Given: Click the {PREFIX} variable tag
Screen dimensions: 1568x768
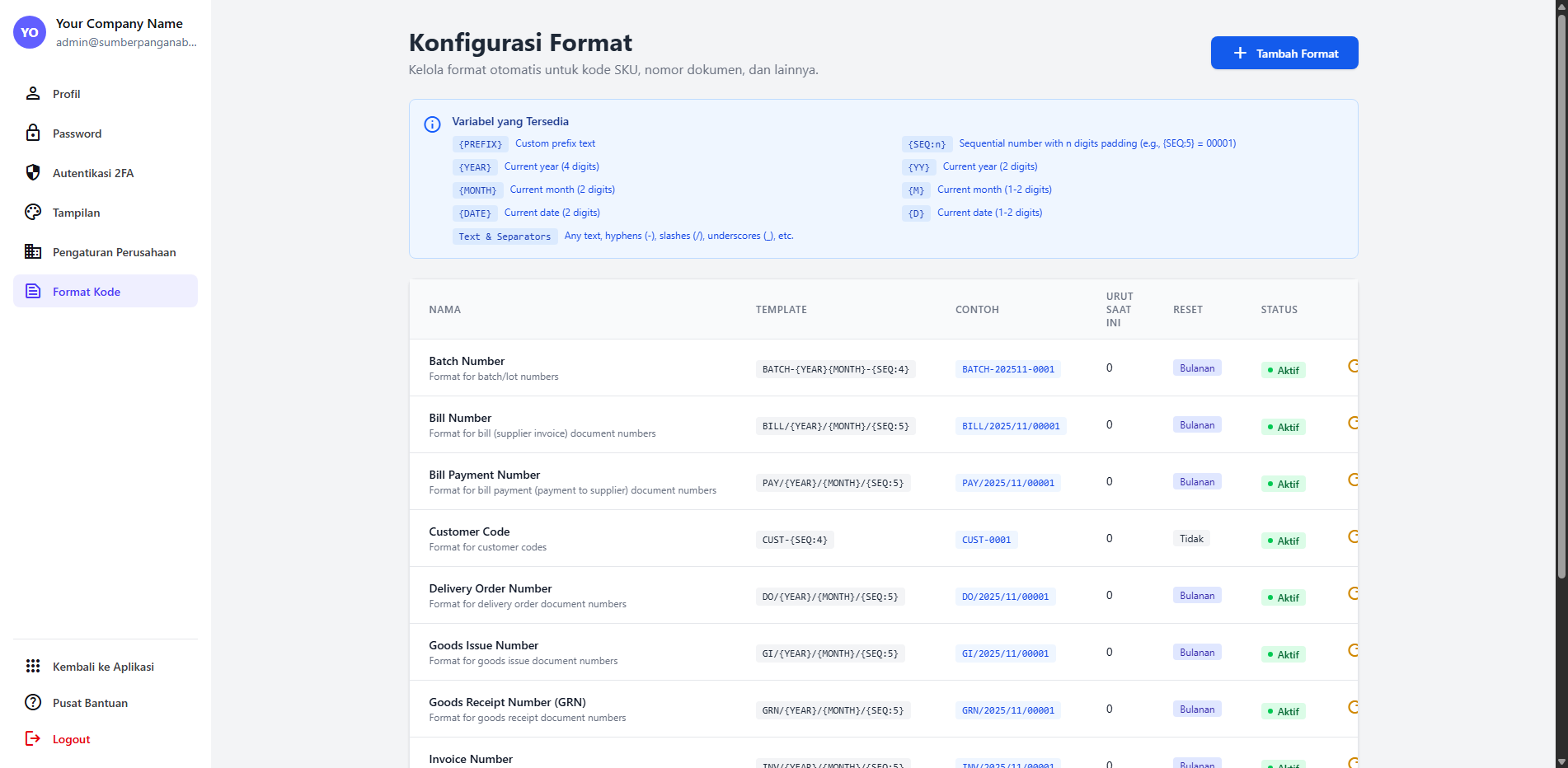Looking at the screenshot, I should 480,144.
